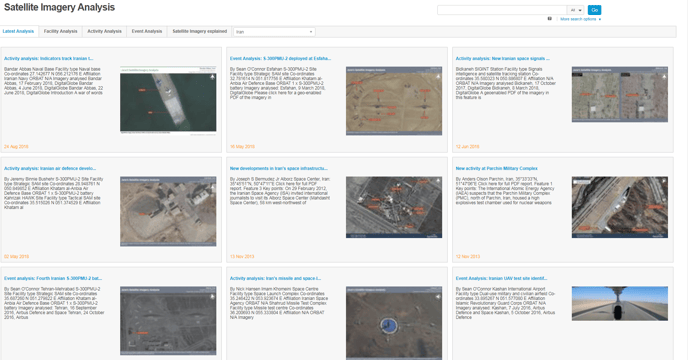Switch to the Latest Analysis tab

point(18,31)
